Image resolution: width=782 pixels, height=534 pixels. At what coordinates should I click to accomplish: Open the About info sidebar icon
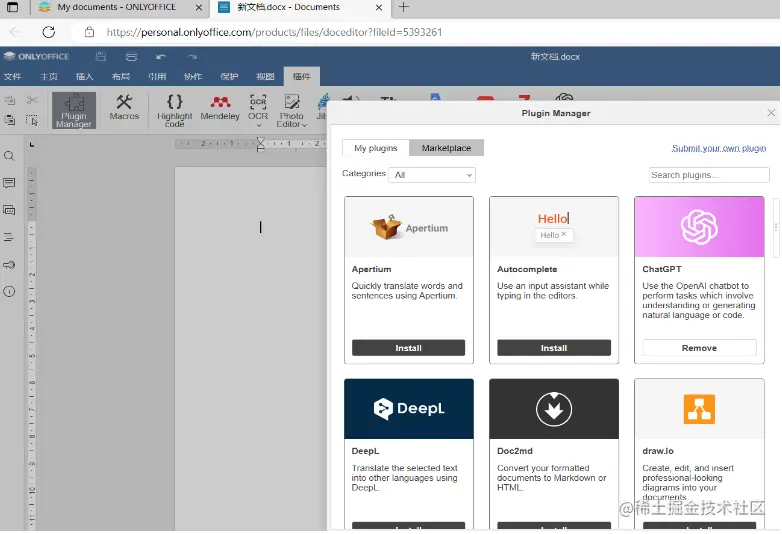pyautogui.click(x=9, y=292)
